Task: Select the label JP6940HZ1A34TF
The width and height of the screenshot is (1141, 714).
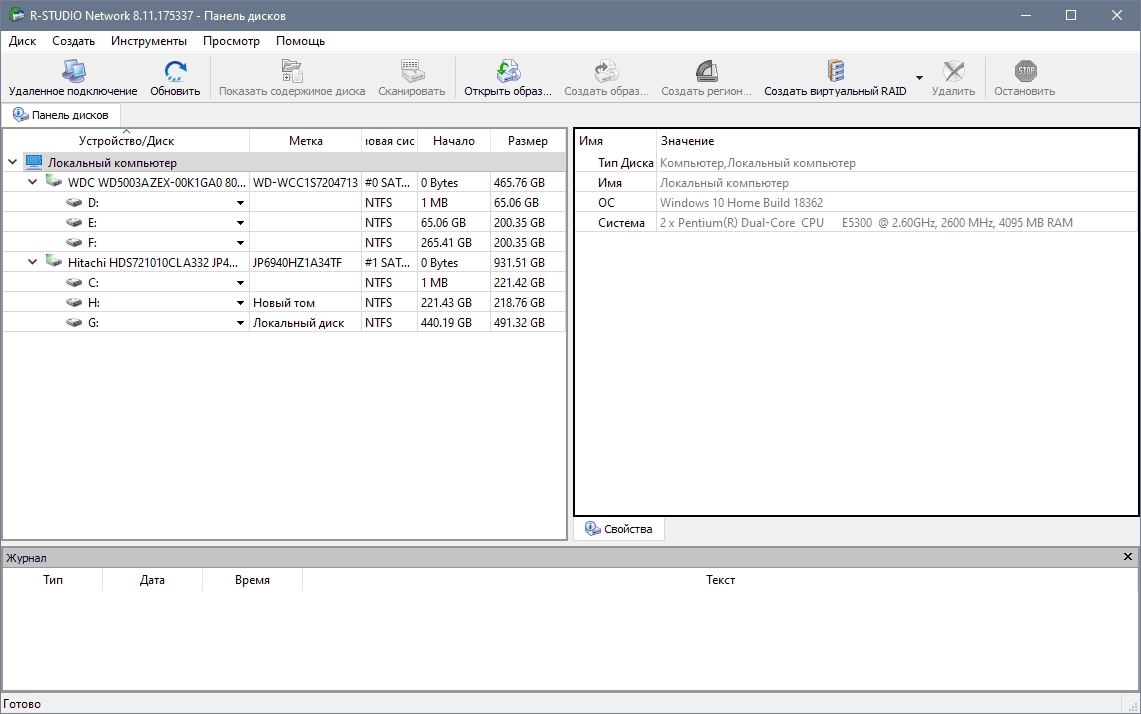Action: [x=297, y=263]
